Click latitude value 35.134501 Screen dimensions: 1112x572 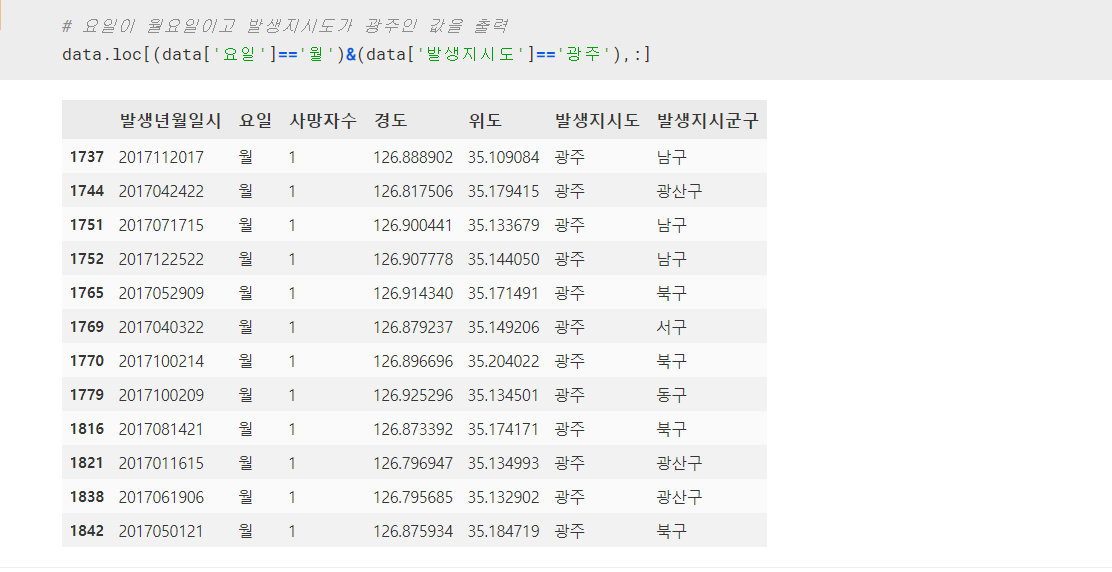pyautogui.click(x=504, y=396)
